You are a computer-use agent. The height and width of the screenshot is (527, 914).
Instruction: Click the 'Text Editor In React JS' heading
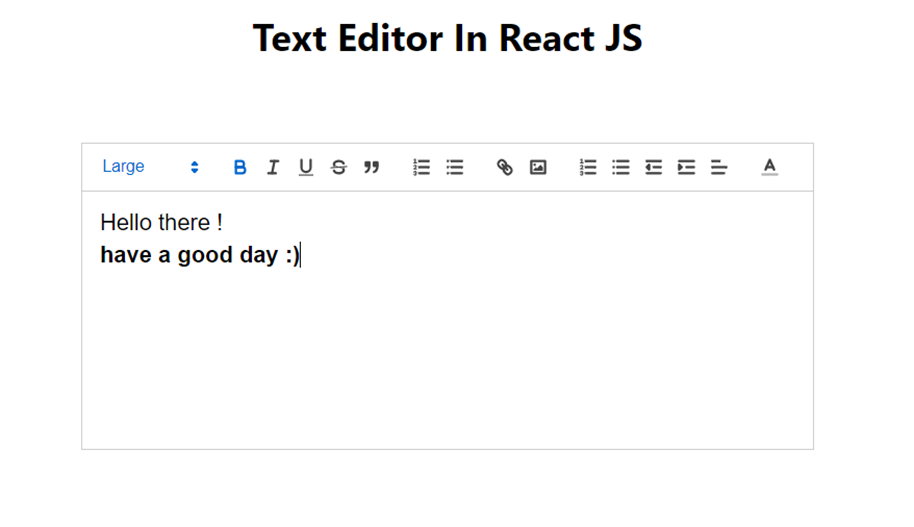tap(448, 38)
